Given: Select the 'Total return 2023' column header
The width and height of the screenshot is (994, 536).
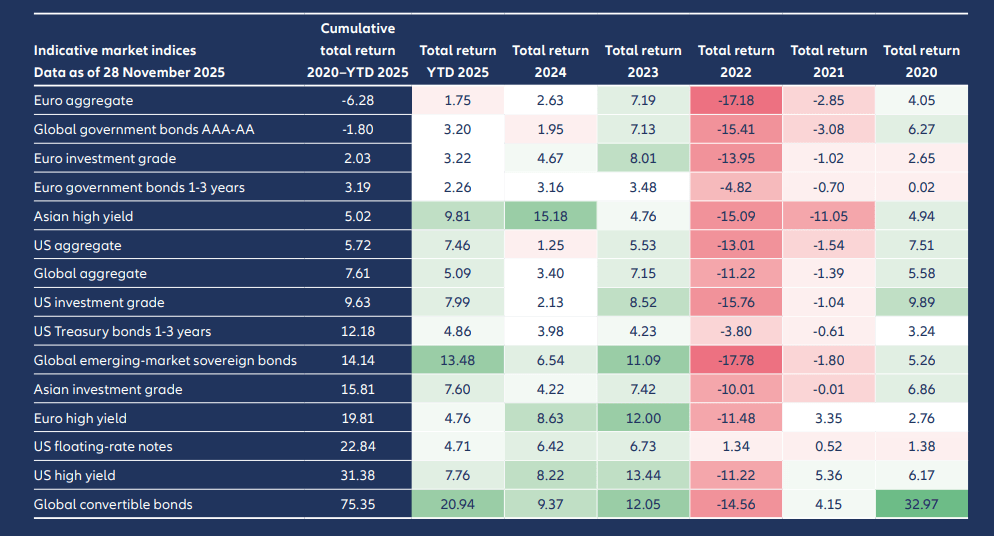Looking at the screenshot, I should click(643, 61).
